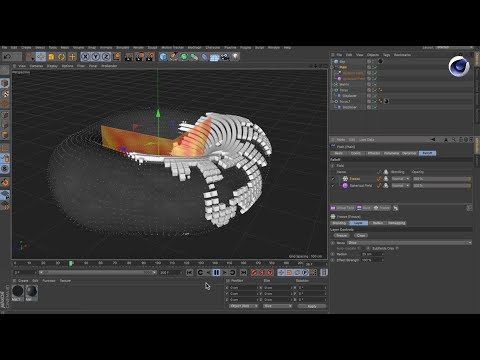This screenshot has width=480, height=360.
Task: Open the Freeze layer blending mode dropdown
Action: click(400, 179)
